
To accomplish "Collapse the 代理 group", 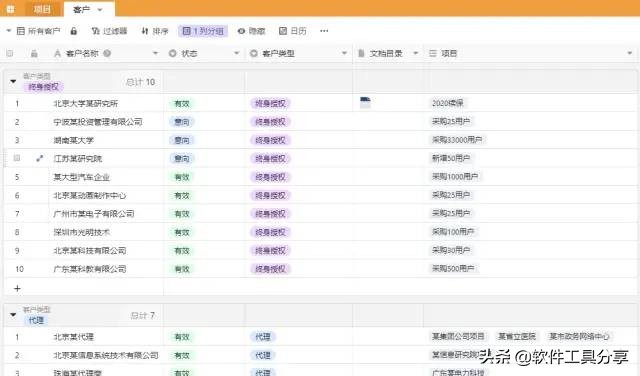I will coord(13,315).
